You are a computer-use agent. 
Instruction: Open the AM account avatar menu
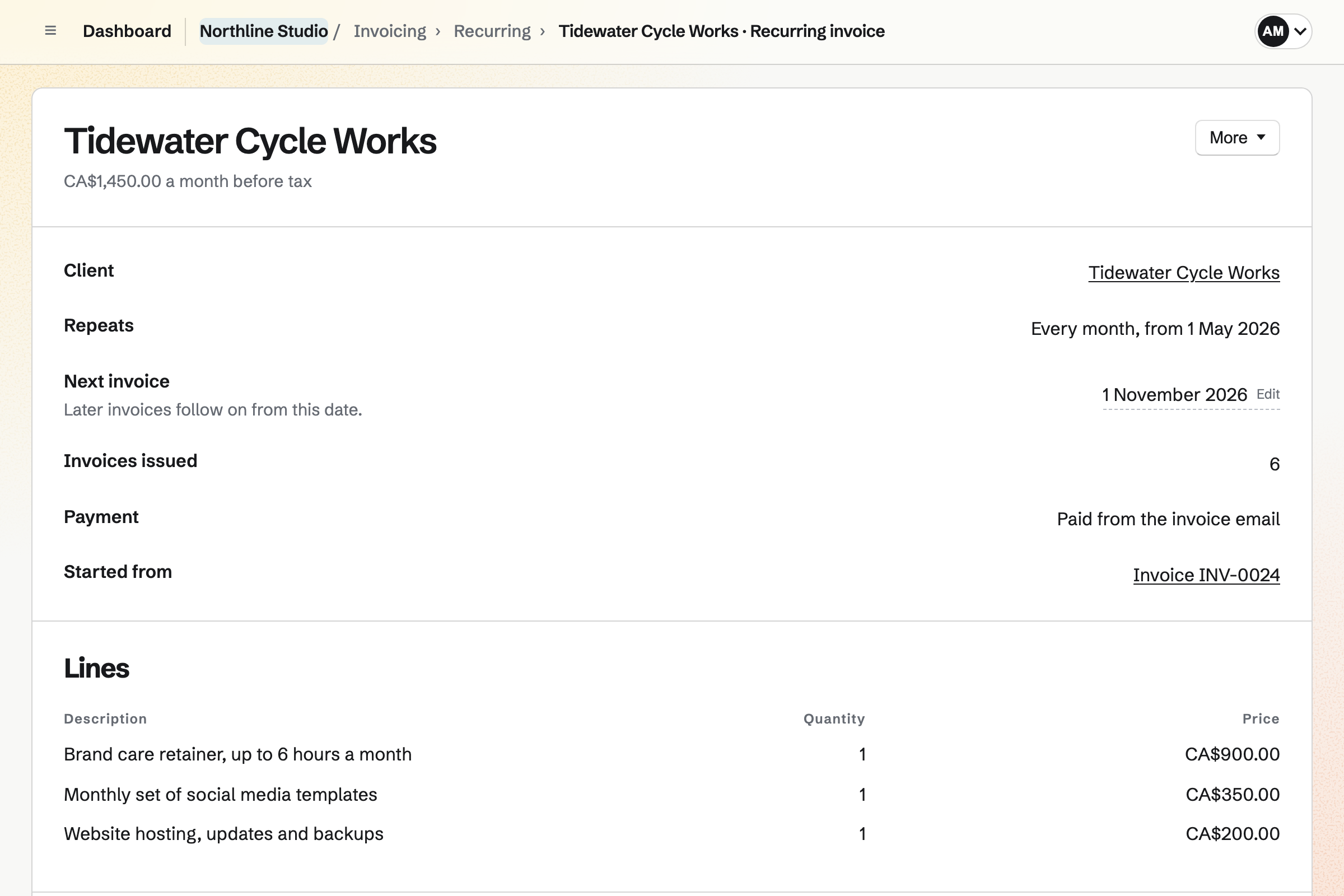(1283, 31)
